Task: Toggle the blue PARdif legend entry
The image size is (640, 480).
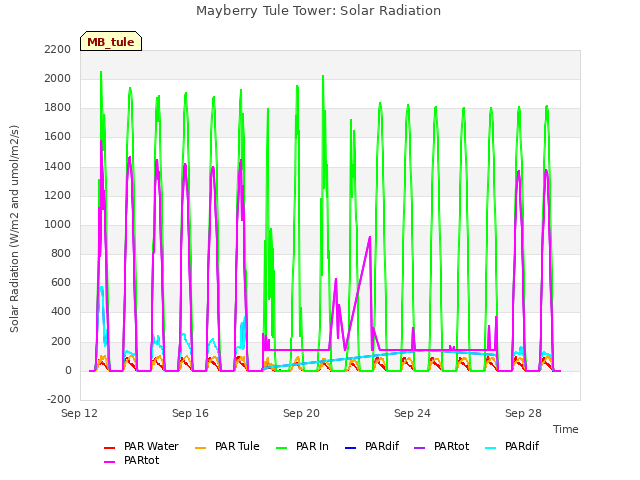Action: click(372, 447)
